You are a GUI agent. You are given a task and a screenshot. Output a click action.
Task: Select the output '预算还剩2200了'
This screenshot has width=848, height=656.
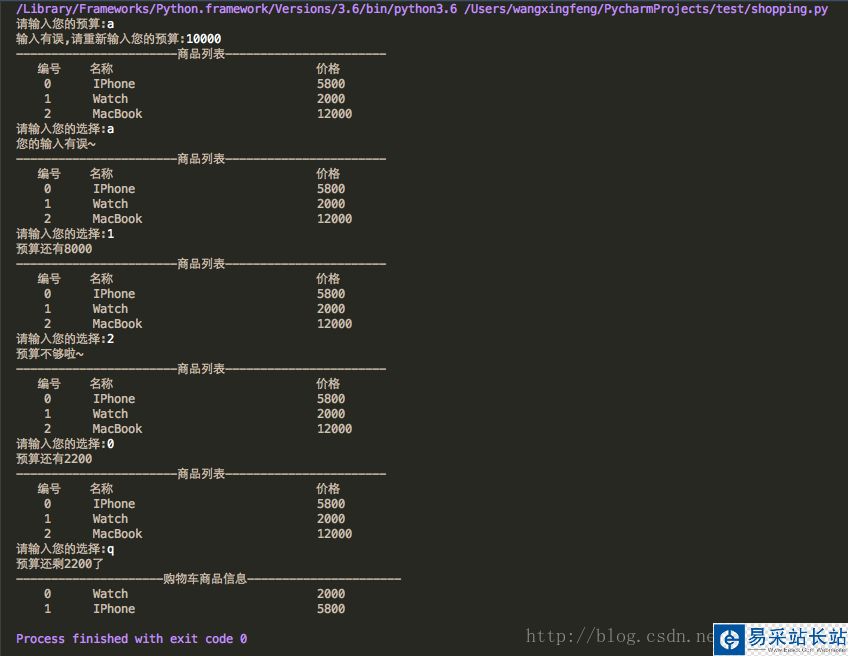coord(59,564)
